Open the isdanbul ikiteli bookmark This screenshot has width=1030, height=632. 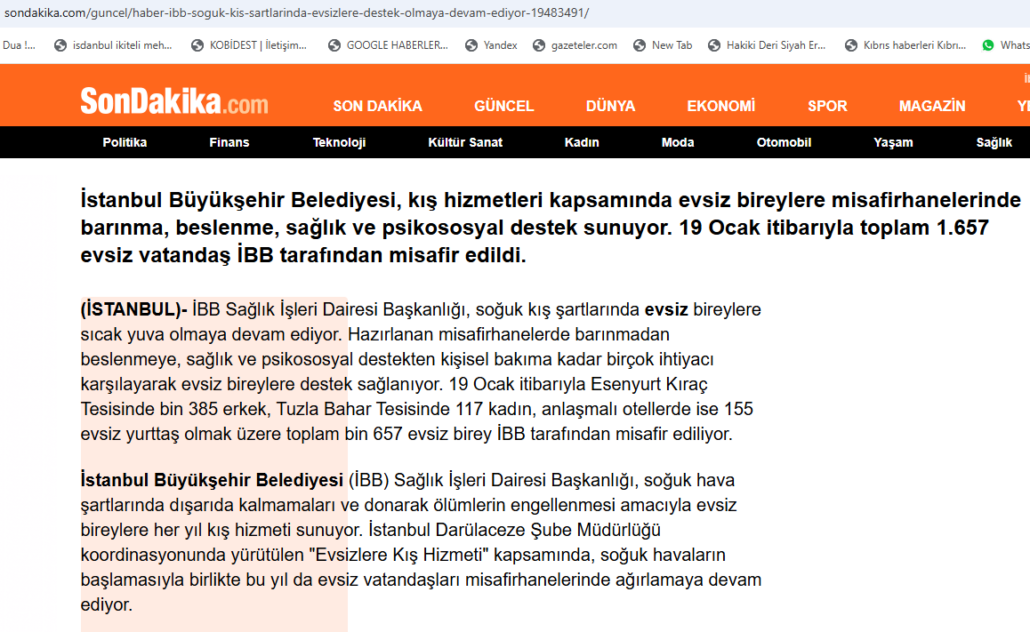coord(112,45)
